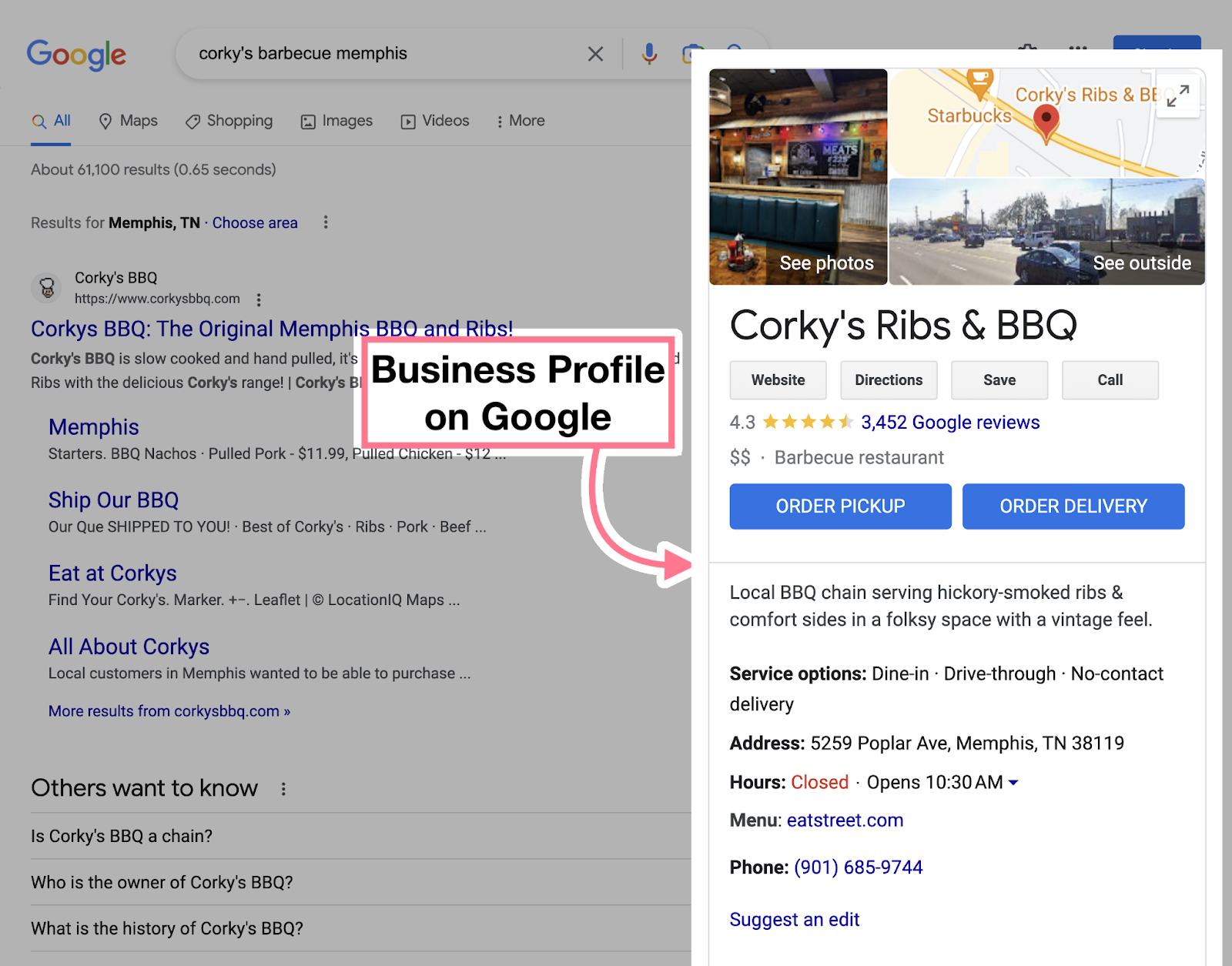1232x966 pixels.
Task: Open dots menu beside Others want to know
Action: coord(283,789)
